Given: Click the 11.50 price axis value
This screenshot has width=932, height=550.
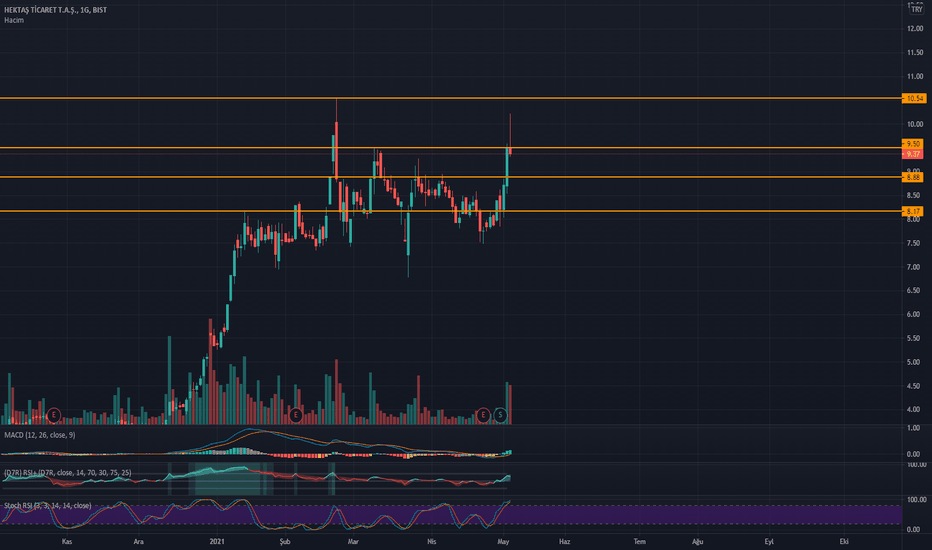Looking at the screenshot, I should tap(915, 53).
